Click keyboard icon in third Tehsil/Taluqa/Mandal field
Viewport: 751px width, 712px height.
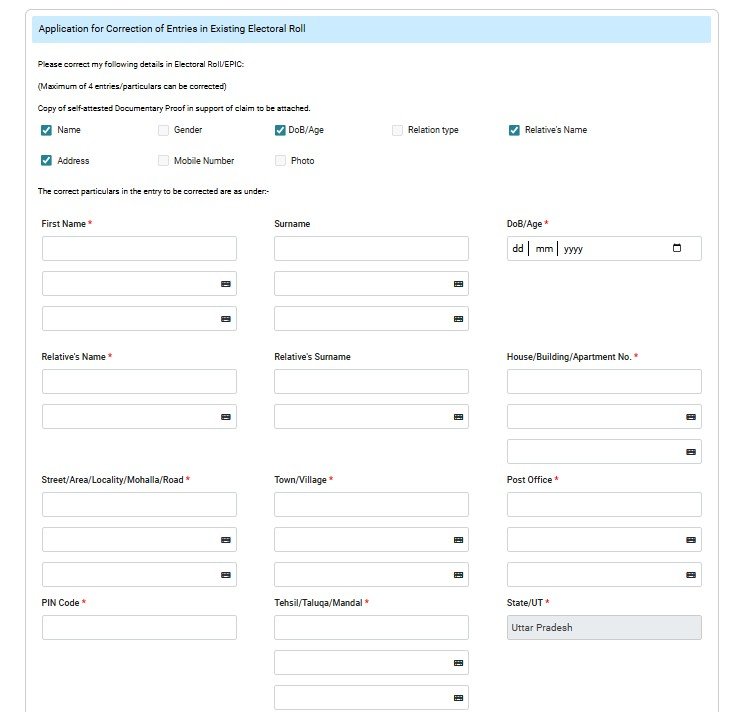458,698
